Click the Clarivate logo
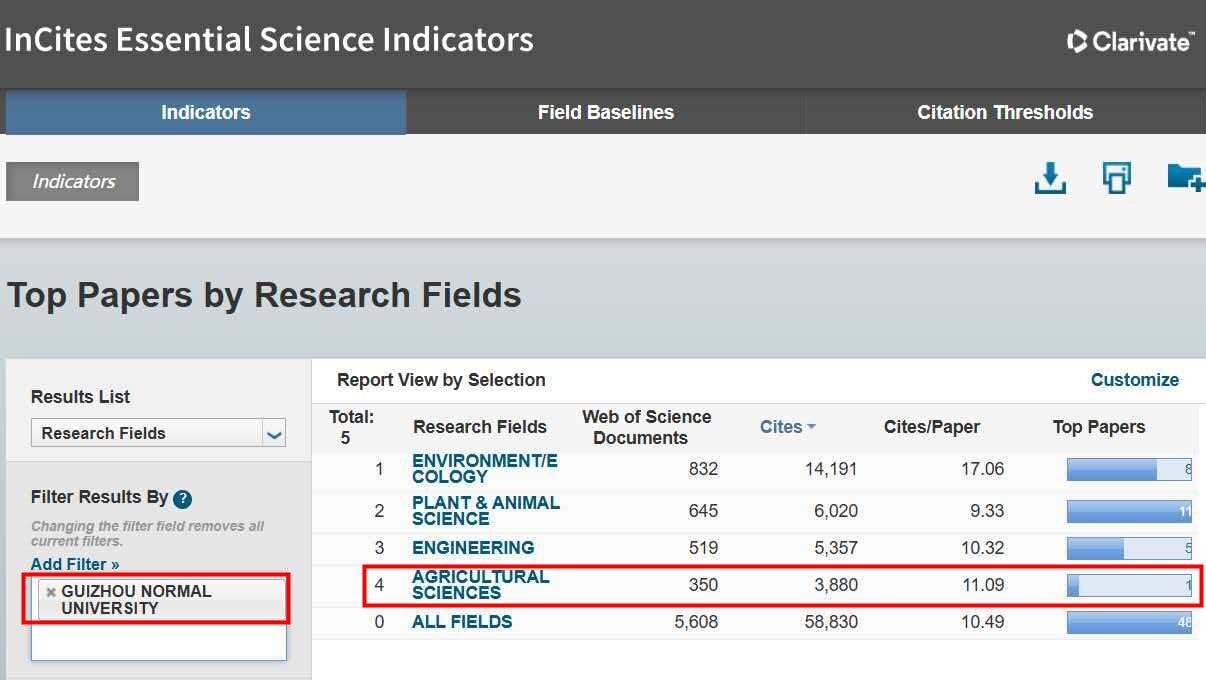Image resolution: width=1206 pixels, height=680 pixels. click(x=1131, y=41)
